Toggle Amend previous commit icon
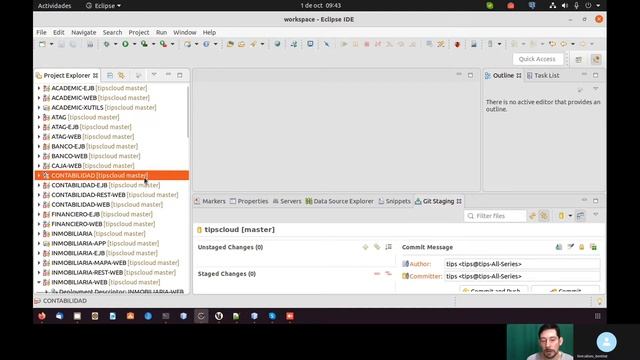The height and width of the screenshot is (360, 640). [x=559, y=247]
